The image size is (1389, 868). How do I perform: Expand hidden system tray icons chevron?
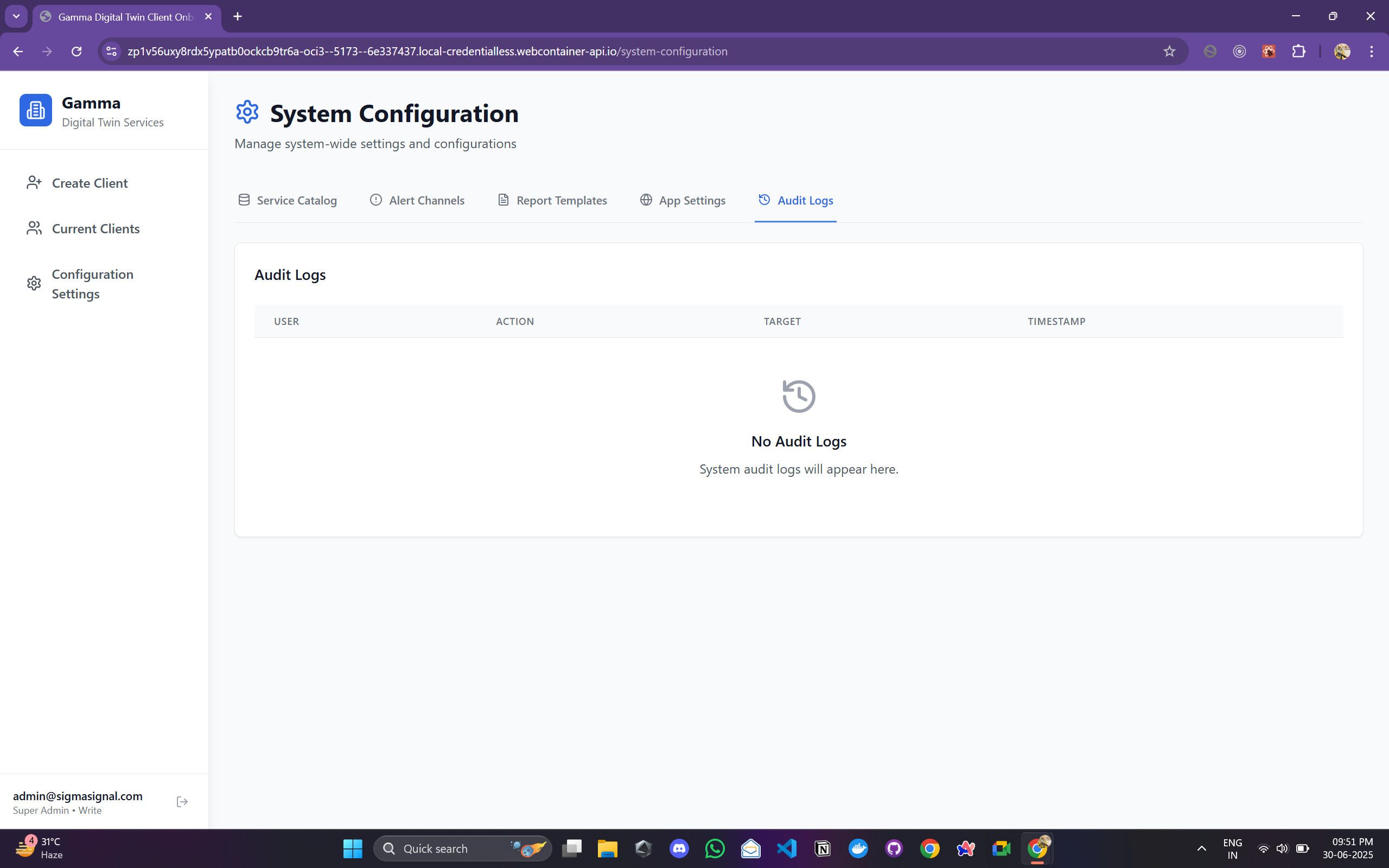click(x=1201, y=848)
